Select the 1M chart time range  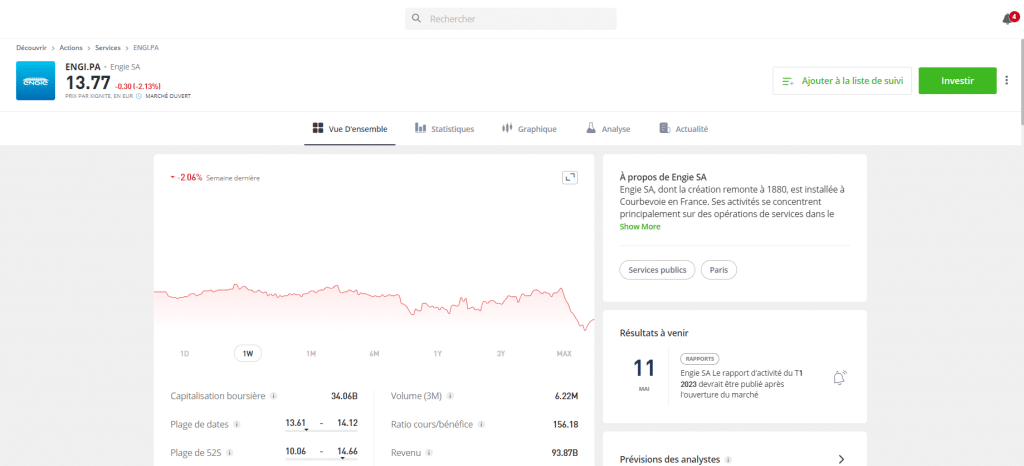311,353
